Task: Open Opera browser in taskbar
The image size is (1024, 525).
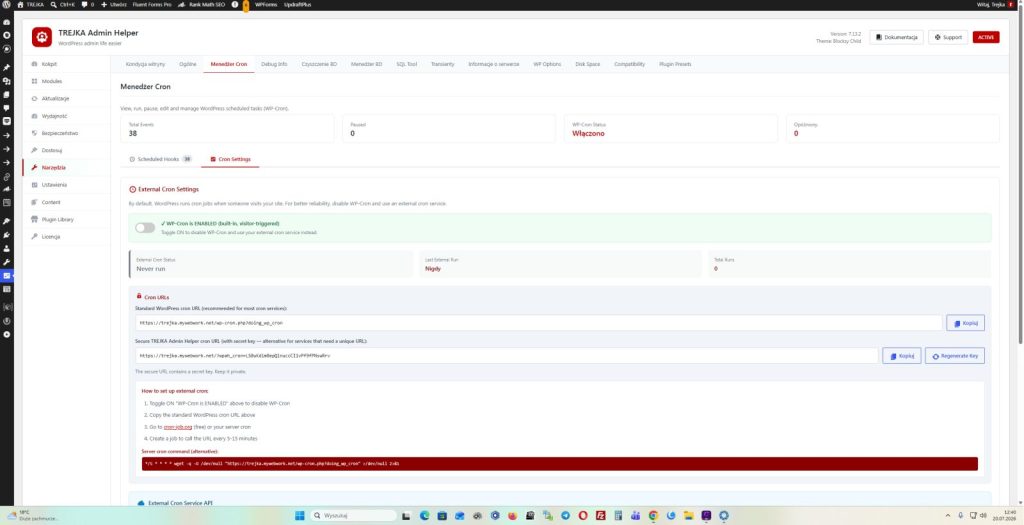Action: 583,515
